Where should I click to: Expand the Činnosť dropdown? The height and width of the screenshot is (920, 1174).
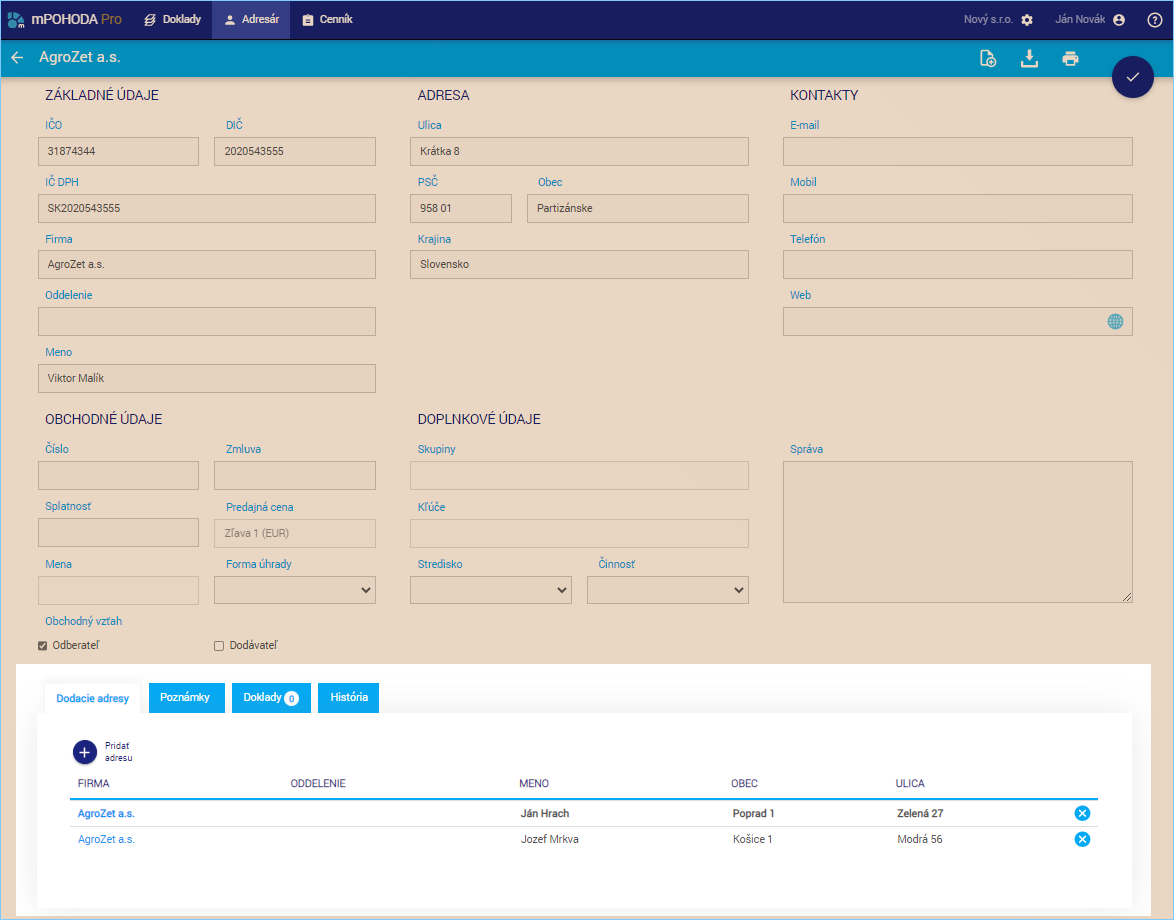click(x=667, y=591)
